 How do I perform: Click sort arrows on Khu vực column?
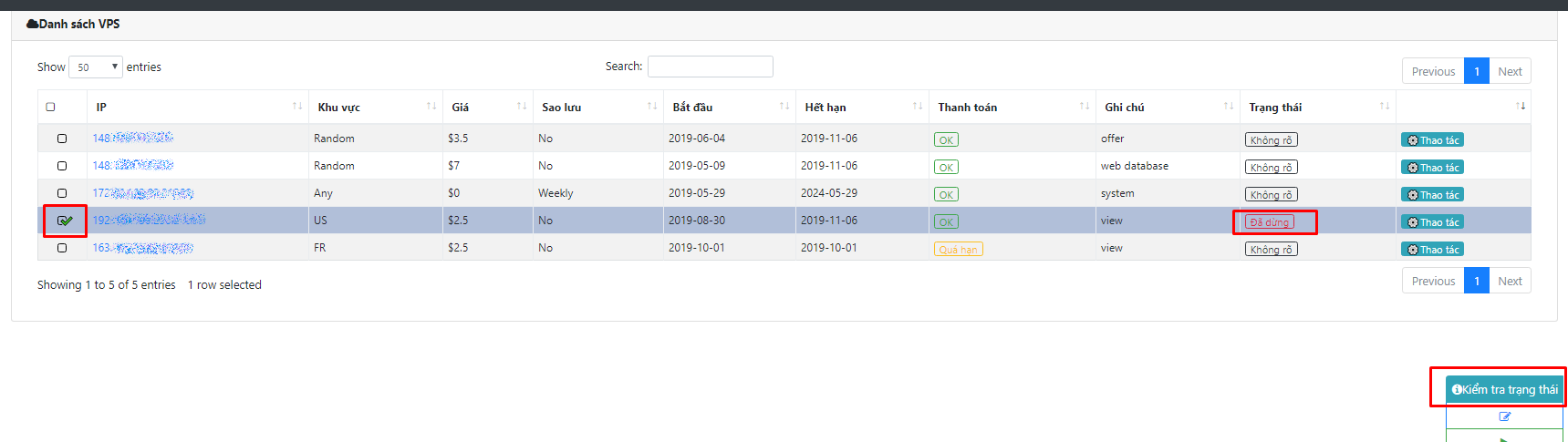pos(431,107)
